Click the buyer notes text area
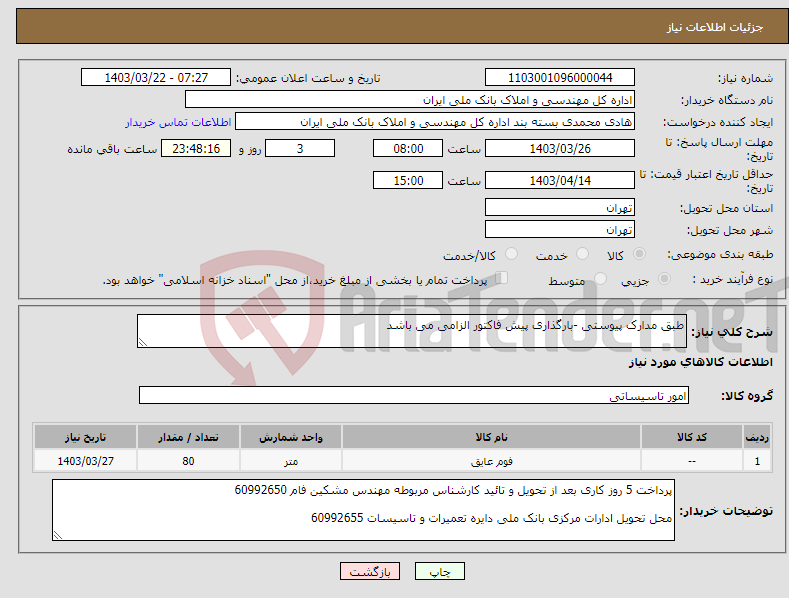Image resolution: width=789 pixels, height=598 pixels. coord(363,510)
